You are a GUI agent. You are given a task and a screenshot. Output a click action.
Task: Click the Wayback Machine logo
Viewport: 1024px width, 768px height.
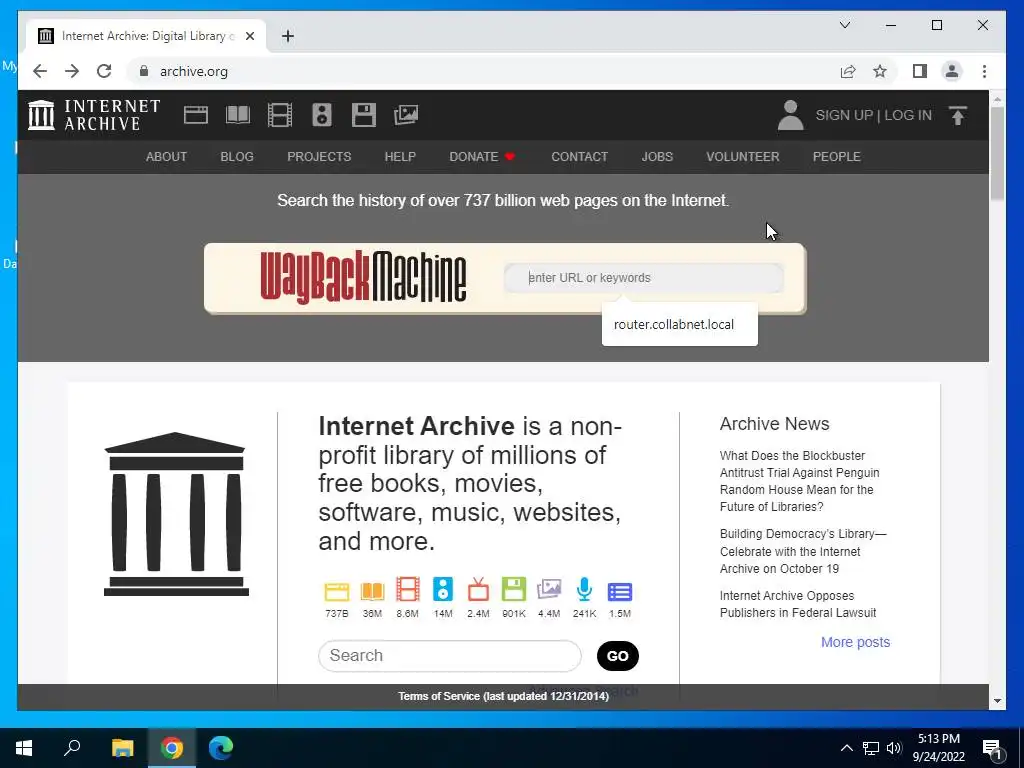(x=363, y=278)
